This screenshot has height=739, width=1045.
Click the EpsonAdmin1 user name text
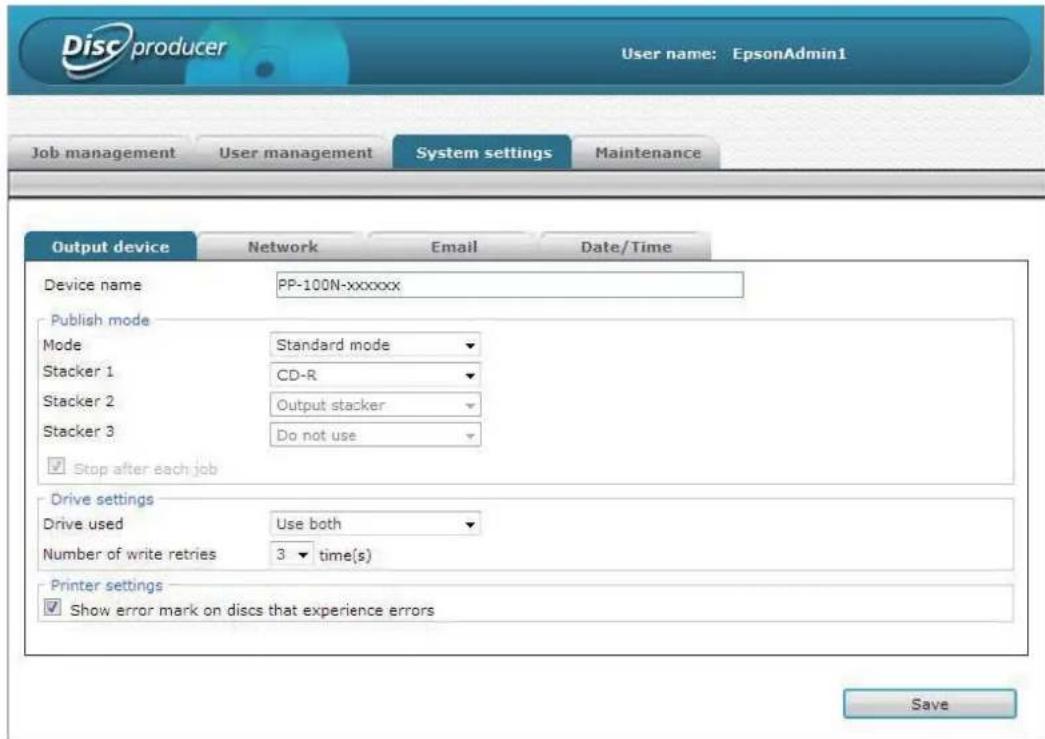789,54
